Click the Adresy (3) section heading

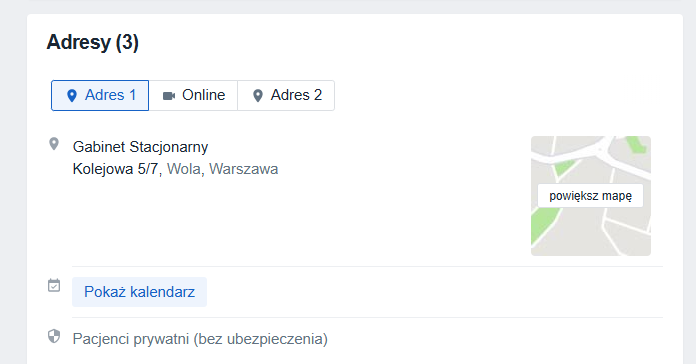coord(93,43)
